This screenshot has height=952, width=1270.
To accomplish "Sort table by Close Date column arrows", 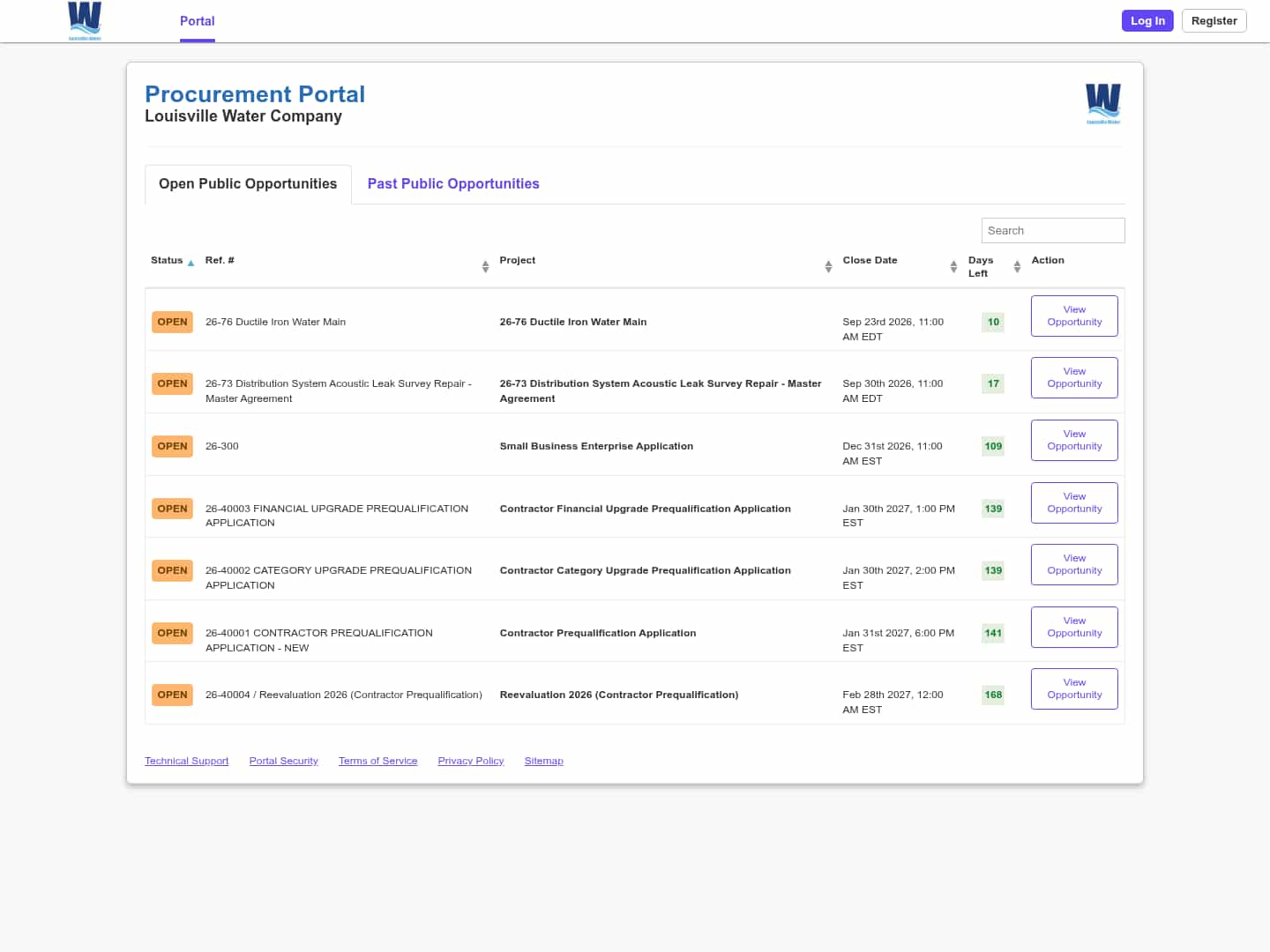I will (x=953, y=266).
